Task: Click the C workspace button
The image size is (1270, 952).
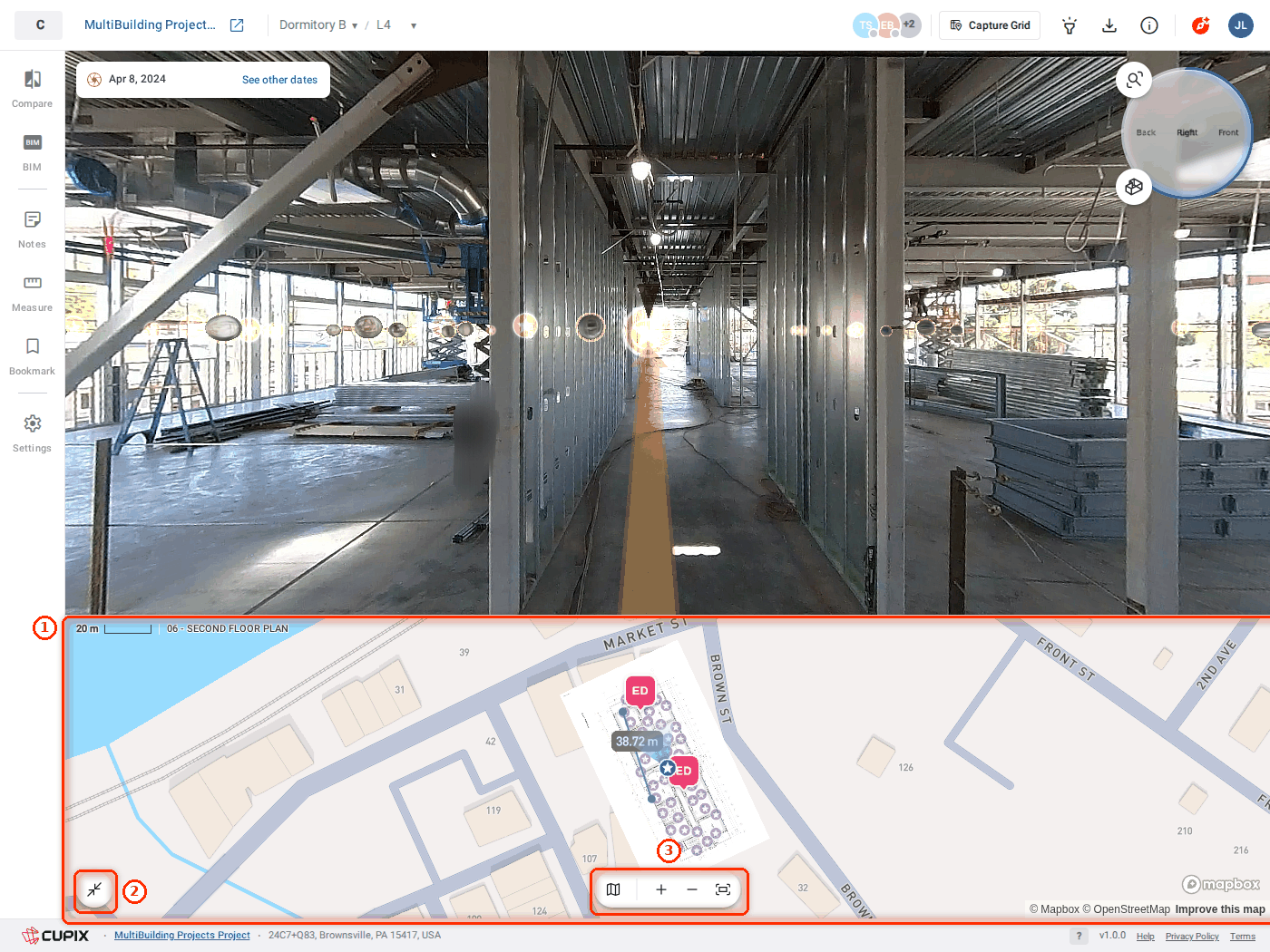Action: click(x=39, y=25)
